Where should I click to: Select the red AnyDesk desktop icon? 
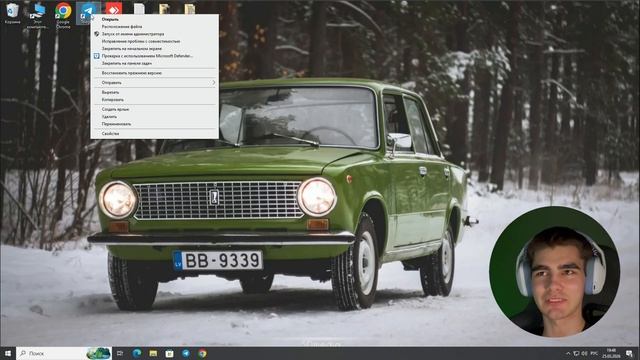pyautogui.click(x=113, y=9)
